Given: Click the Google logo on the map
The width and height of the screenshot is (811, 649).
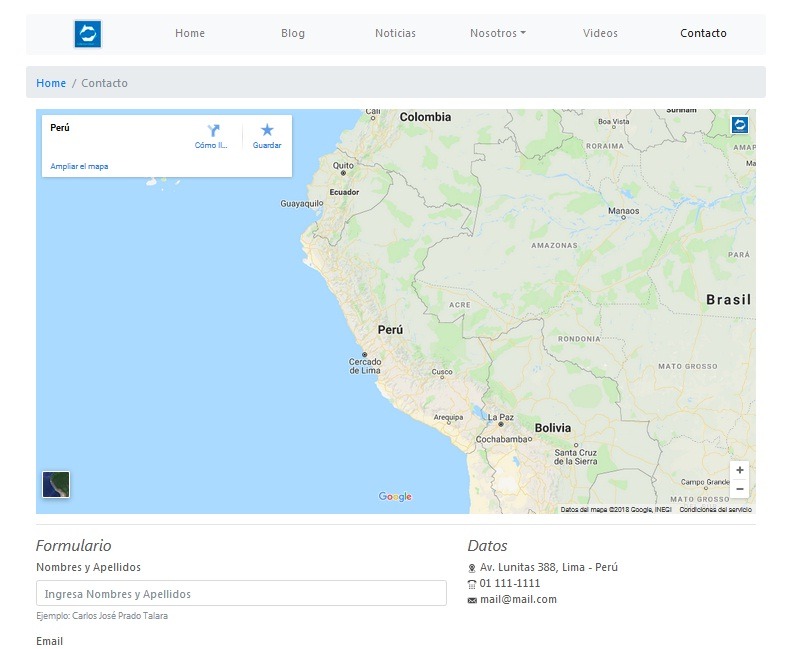Looking at the screenshot, I should [x=395, y=496].
